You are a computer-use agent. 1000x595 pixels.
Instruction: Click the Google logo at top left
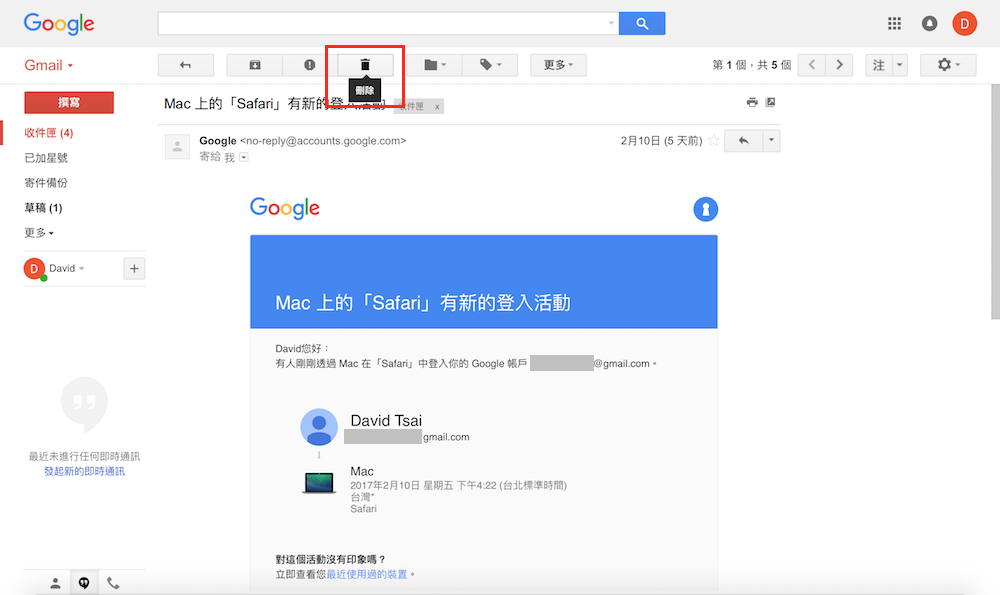[x=59, y=24]
